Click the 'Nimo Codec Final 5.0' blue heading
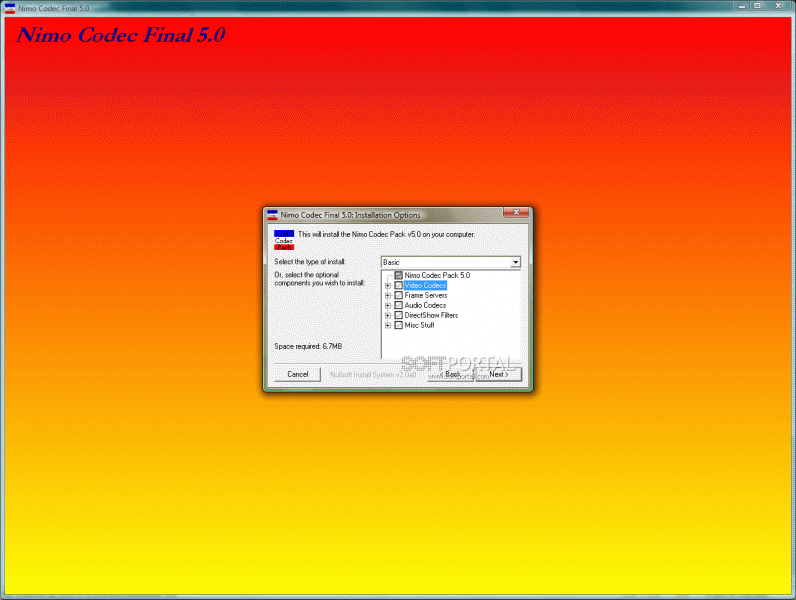 pyautogui.click(x=121, y=35)
